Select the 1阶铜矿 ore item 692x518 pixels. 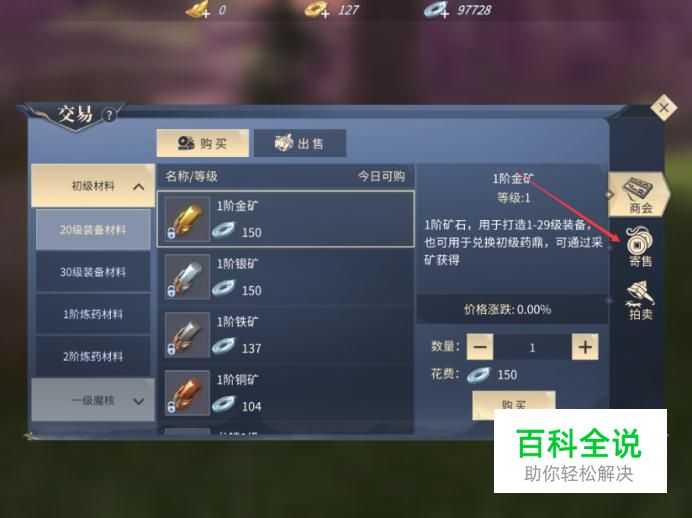(x=286, y=393)
